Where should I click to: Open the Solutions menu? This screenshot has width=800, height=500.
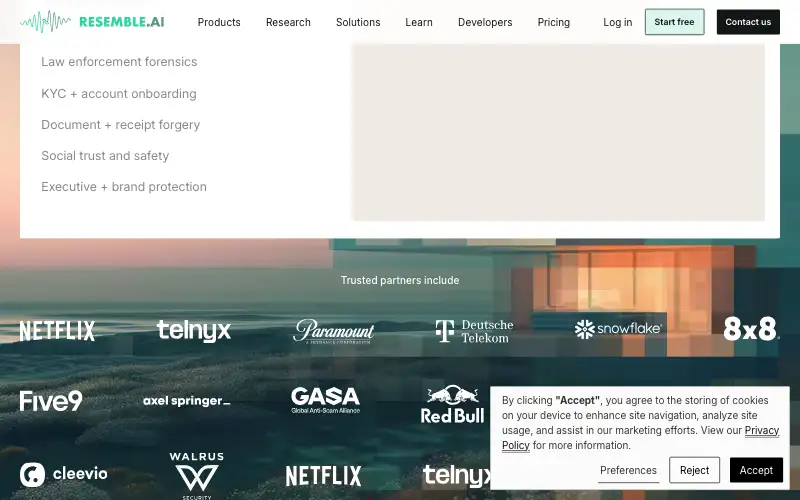[358, 22]
